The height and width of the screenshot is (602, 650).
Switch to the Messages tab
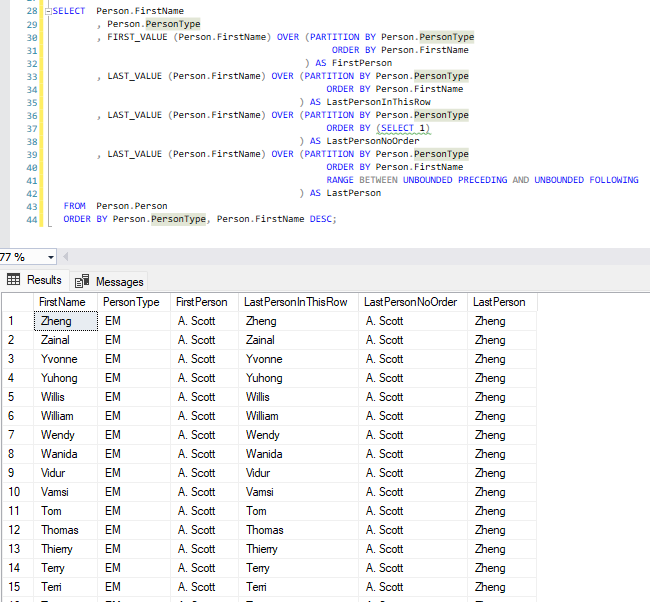click(x=109, y=282)
